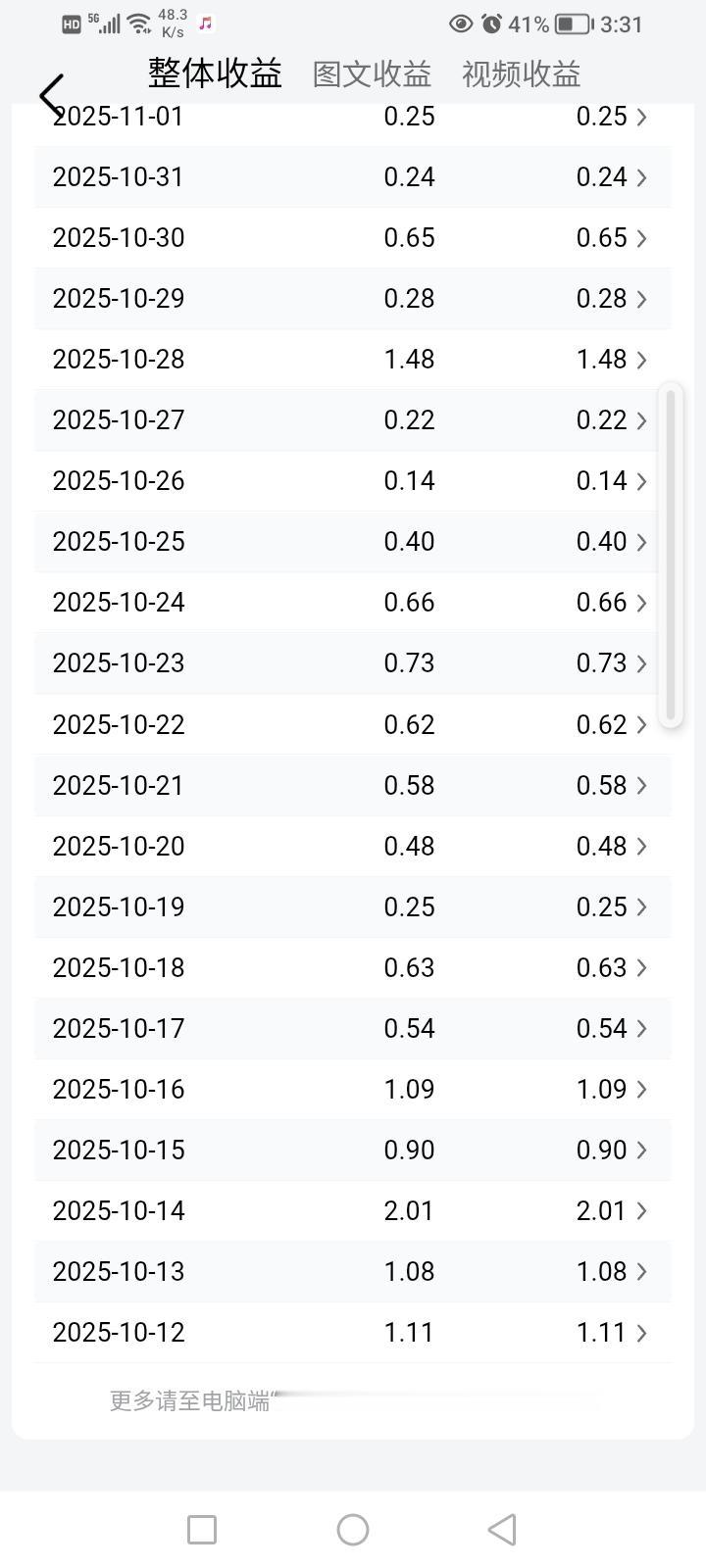This screenshot has width=706, height=1568.
Task: Click the vertical scrollbar handle
Action: pos(672,555)
